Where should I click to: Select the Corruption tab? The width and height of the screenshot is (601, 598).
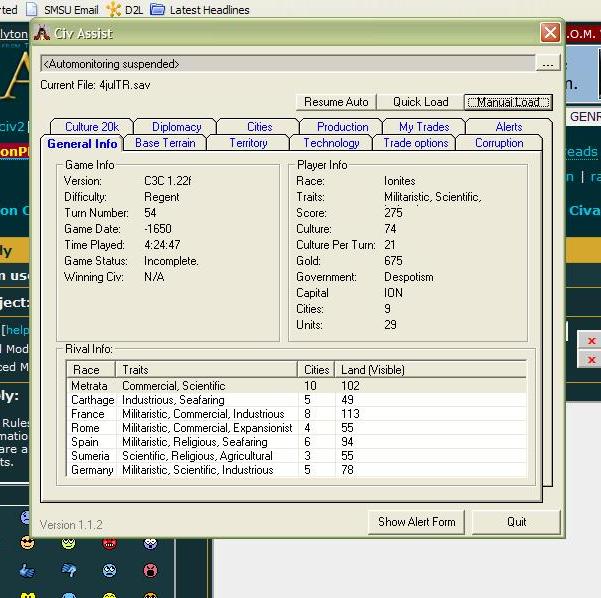(499, 143)
